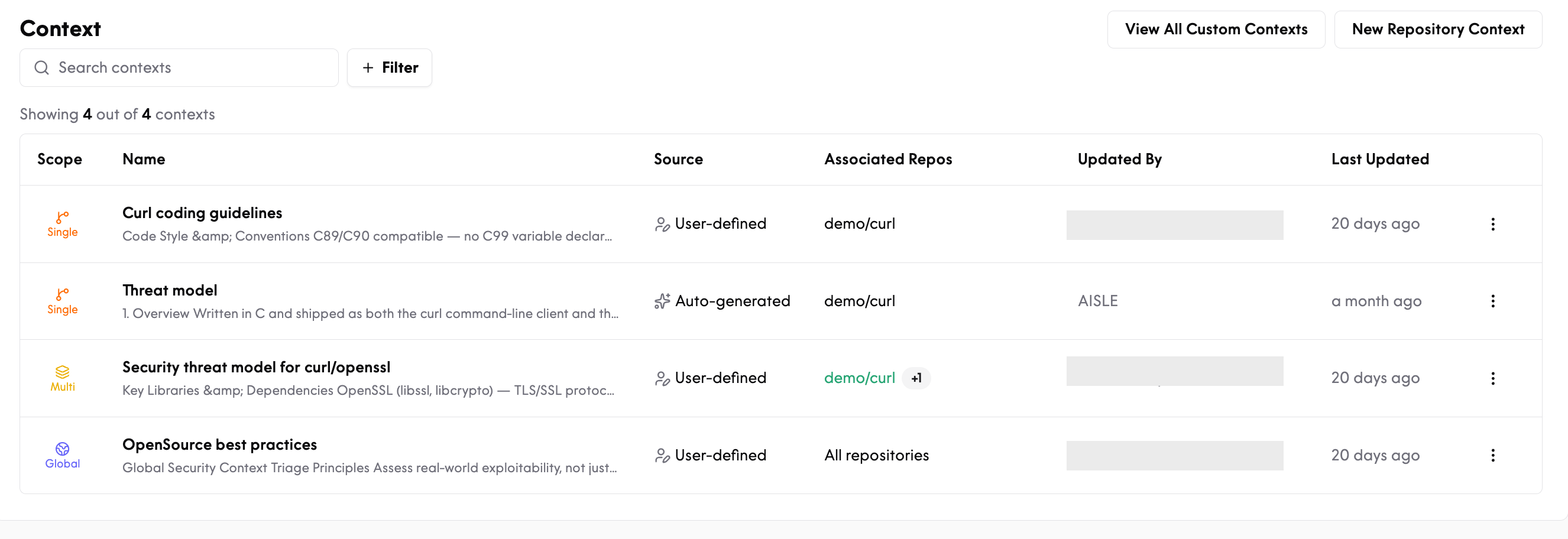The image size is (1568, 539).
Task: Click the 'Code Style & Conventions' description text
Action: (367, 236)
